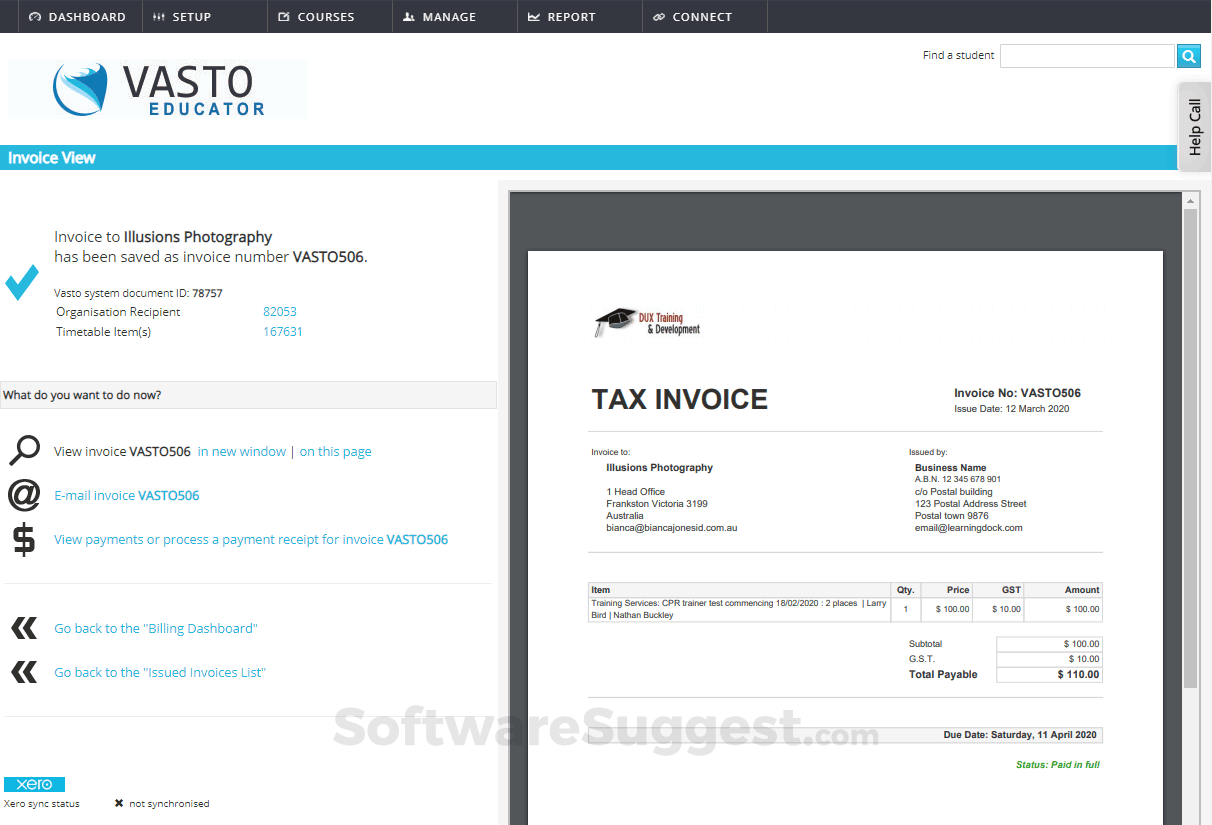Image resolution: width=1212 pixels, height=825 pixels.
Task: Click the blue checkmark confirmation icon
Action: tap(22, 282)
